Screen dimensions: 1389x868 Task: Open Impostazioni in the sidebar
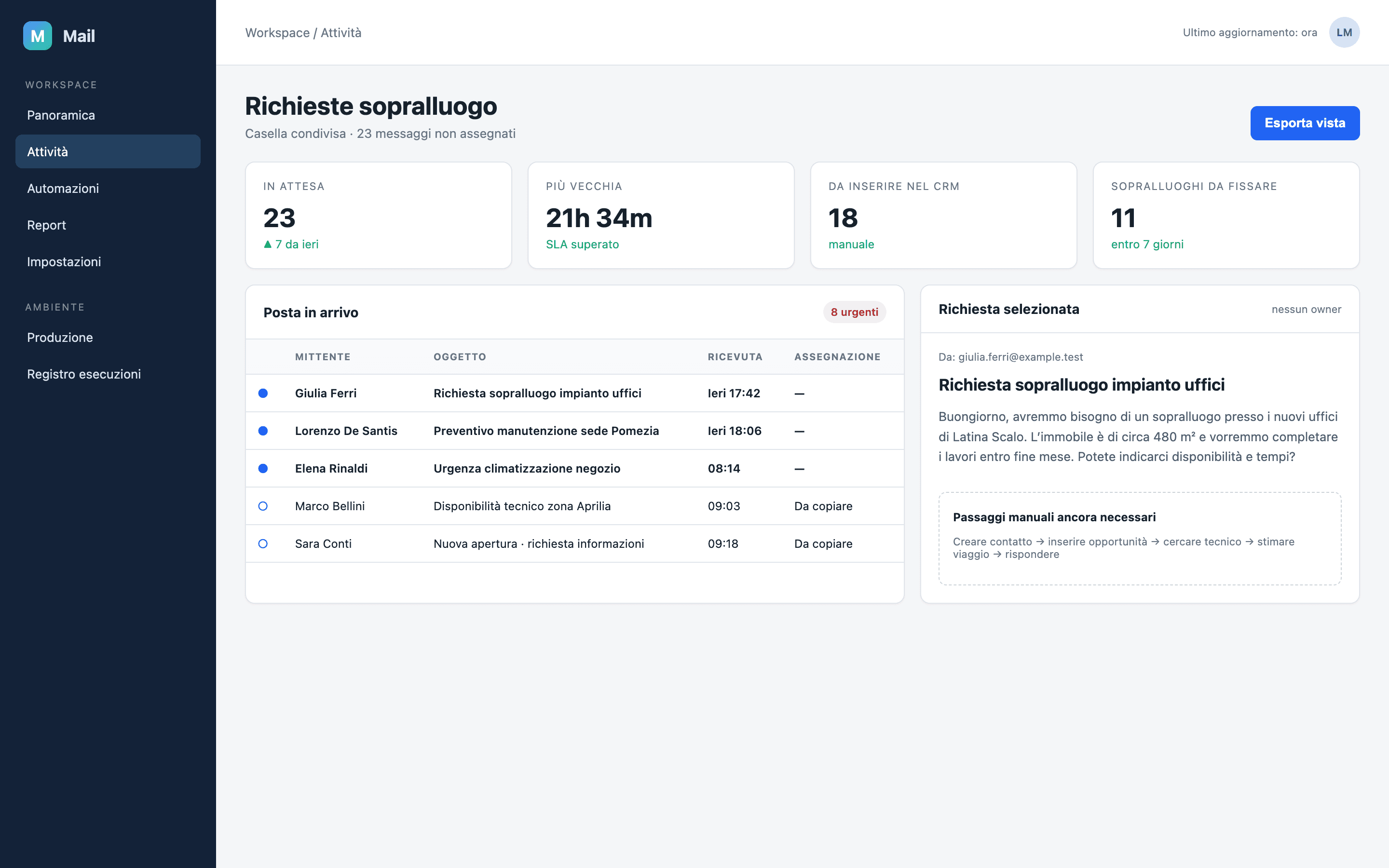coord(108,262)
